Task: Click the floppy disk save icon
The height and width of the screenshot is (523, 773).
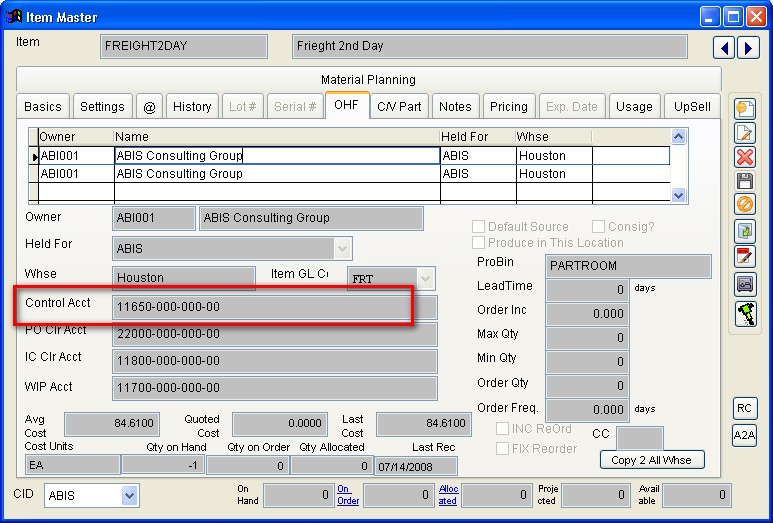Action: 744,181
